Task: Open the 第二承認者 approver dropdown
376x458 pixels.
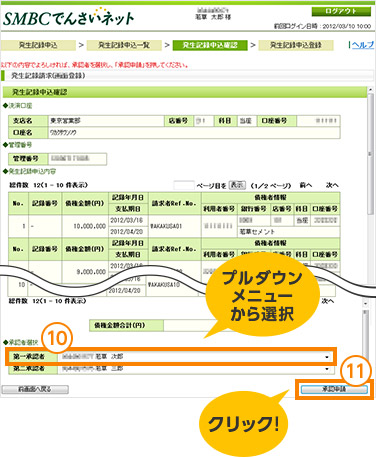Action: pyautogui.click(x=196, y=369)
